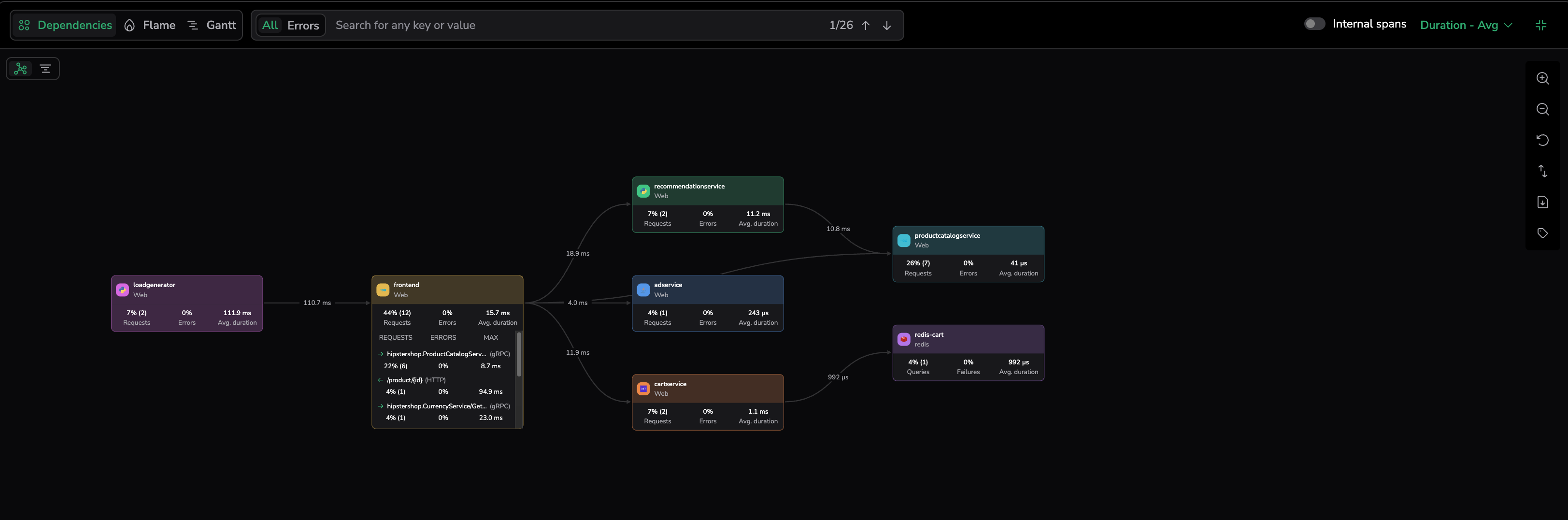Open the Gantt tab
The width and height of the screenshot is (1568, 520).
coord(212,25)
